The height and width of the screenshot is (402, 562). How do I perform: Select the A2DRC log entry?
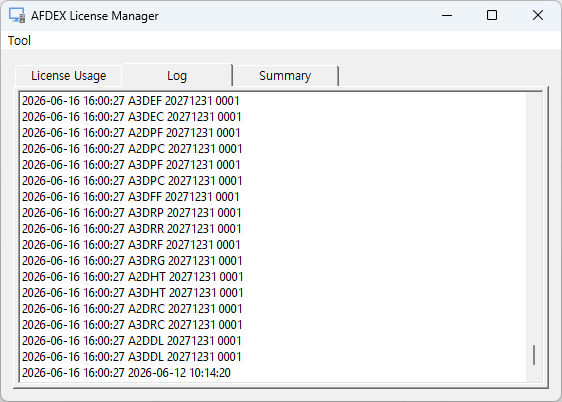click(x=132, y=309)
